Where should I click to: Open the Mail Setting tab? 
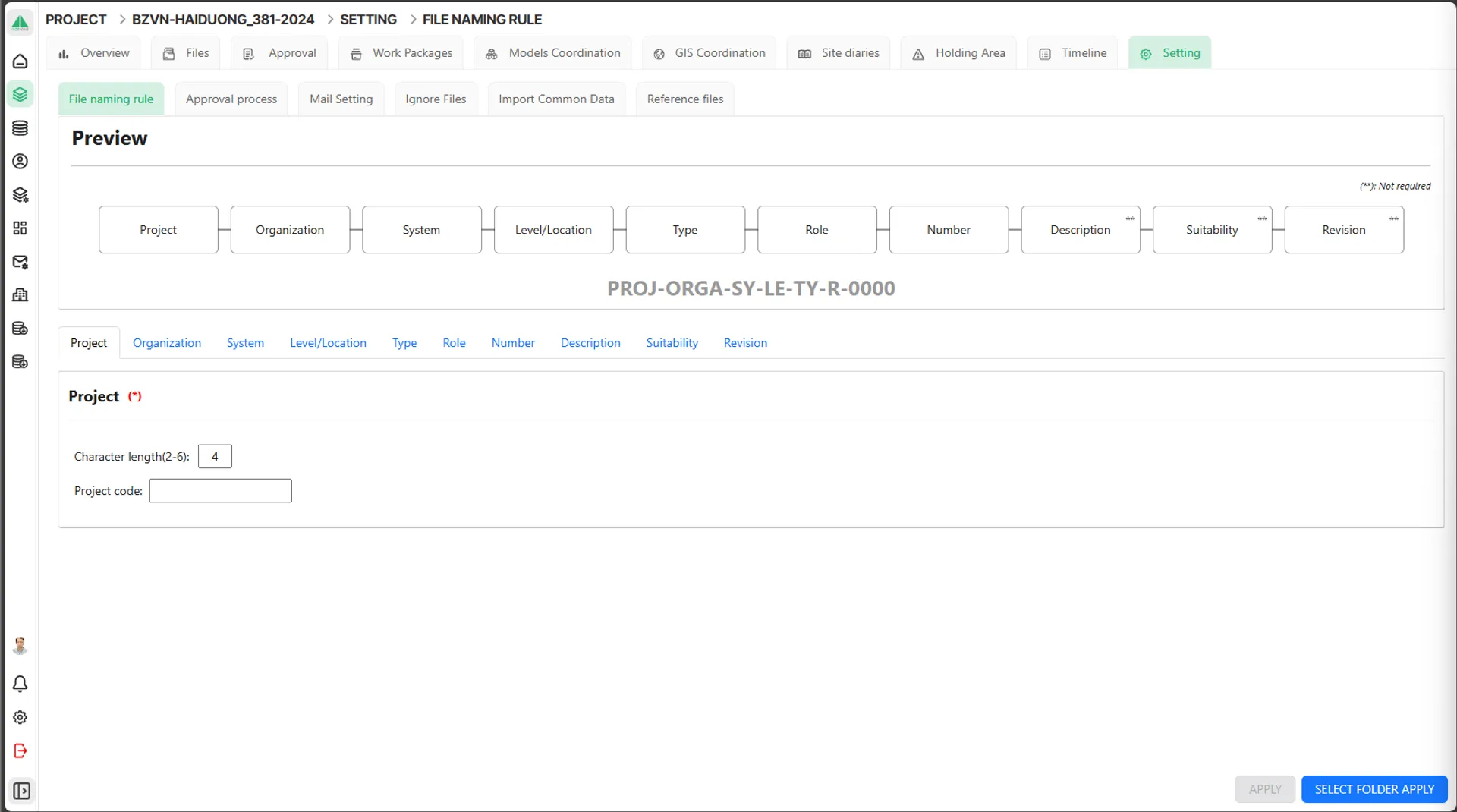pyautogui.click(x=341, y=99)
